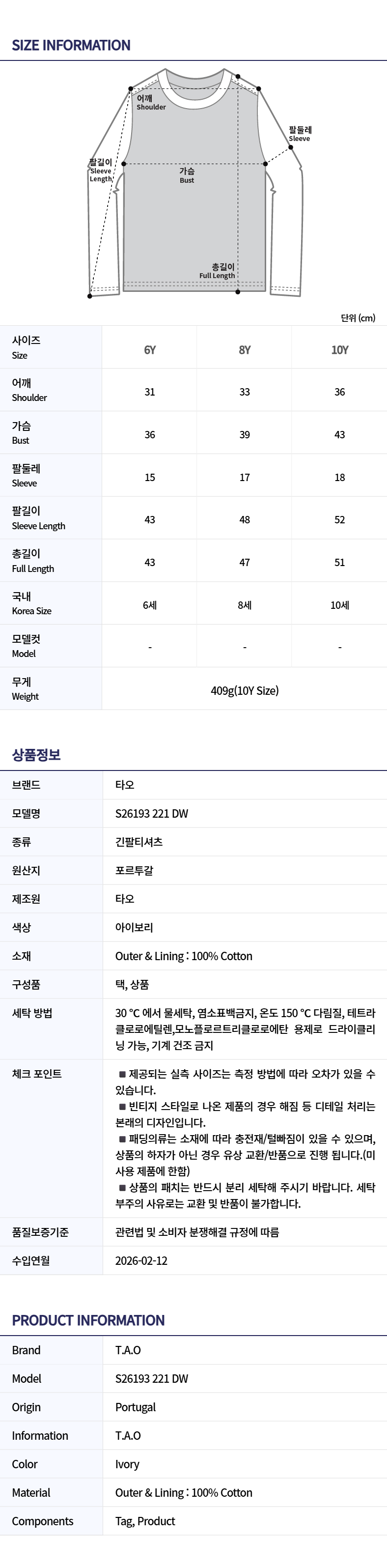Click the Full Length label on the diagram
This screenshot has height=1568, width=387.
pyautogui.click(x=217, y=271)
